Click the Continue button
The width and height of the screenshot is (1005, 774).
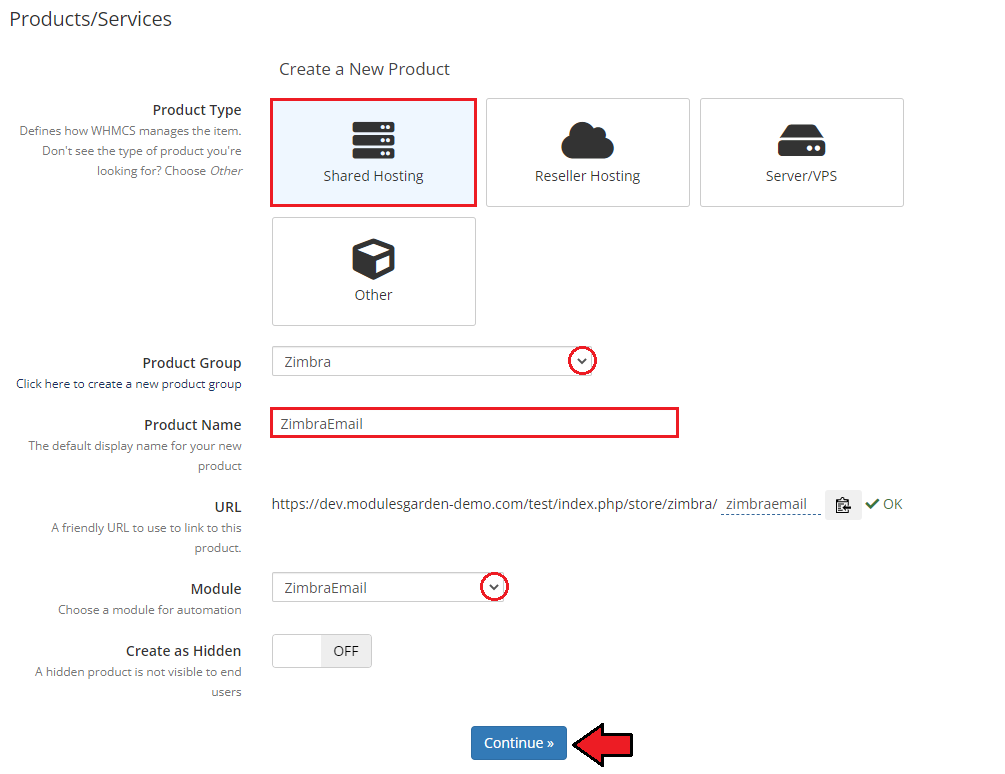click(519, 743)
